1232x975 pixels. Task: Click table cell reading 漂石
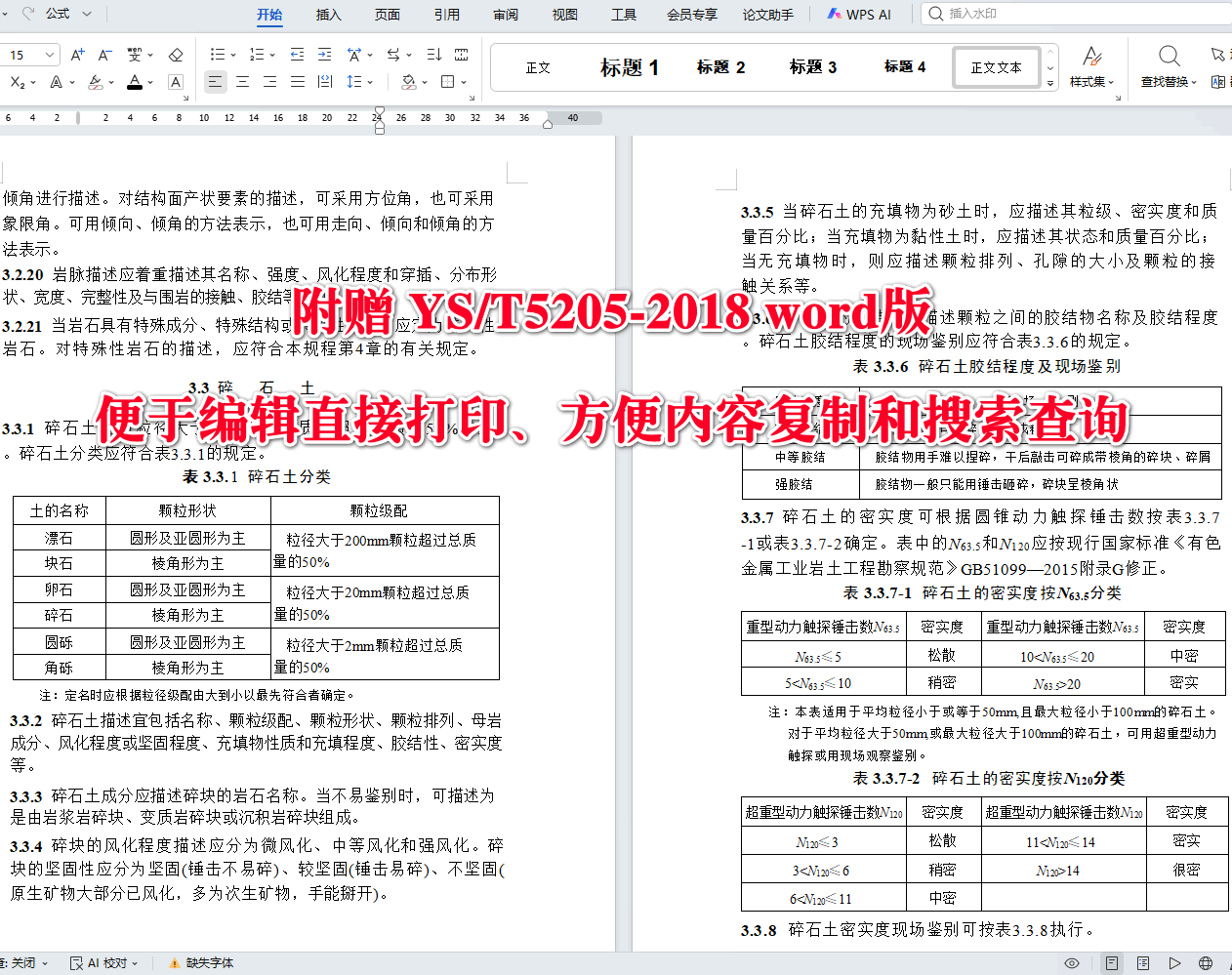59,538
